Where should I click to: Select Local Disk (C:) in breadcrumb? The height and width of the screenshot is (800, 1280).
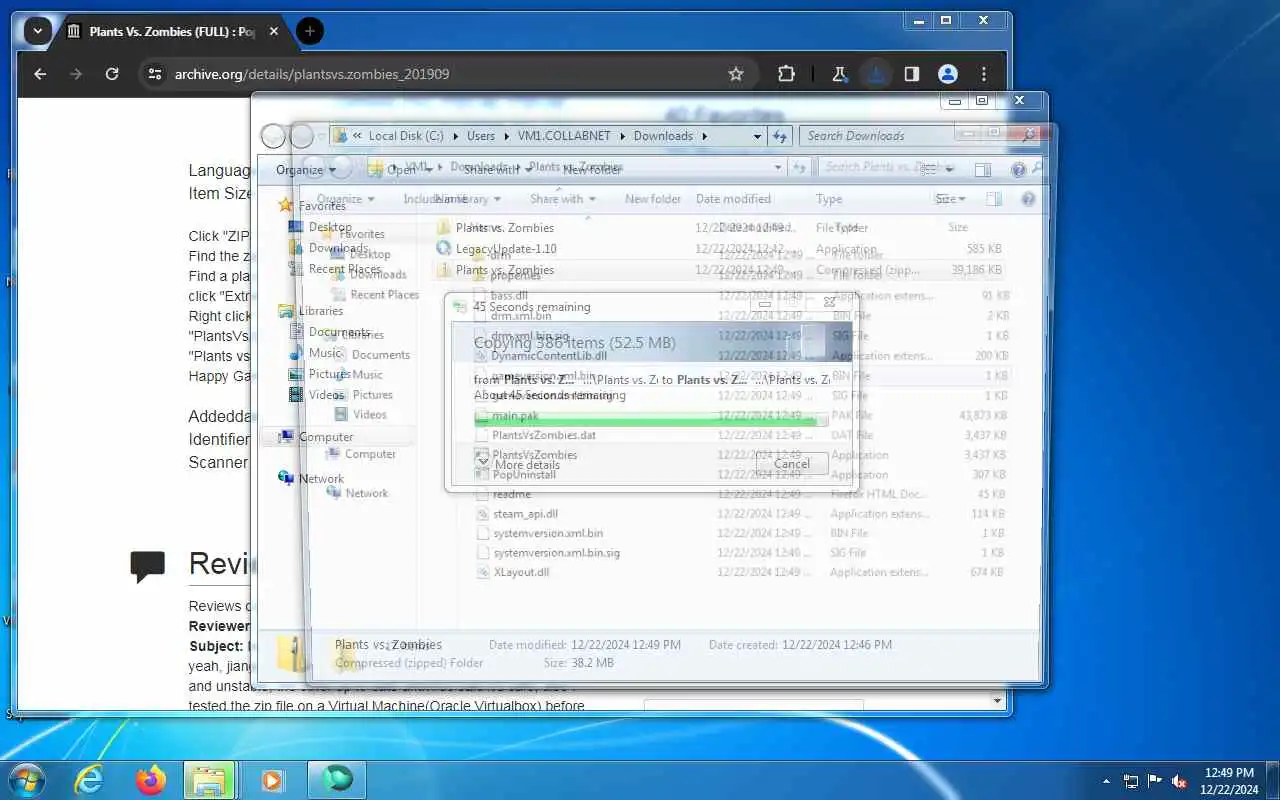405,136
